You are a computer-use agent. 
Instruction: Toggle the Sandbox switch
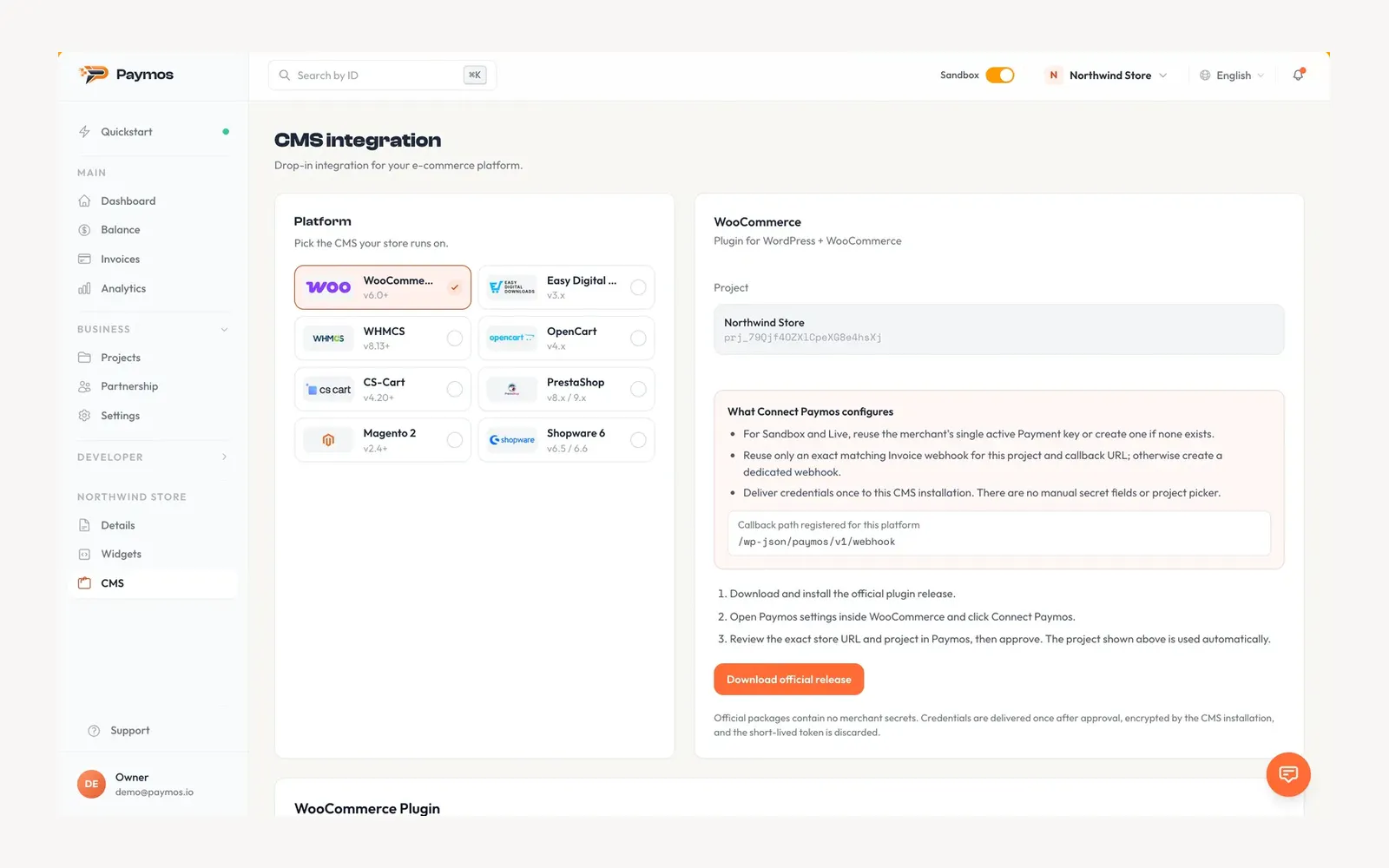click(x=1000, y=76)
